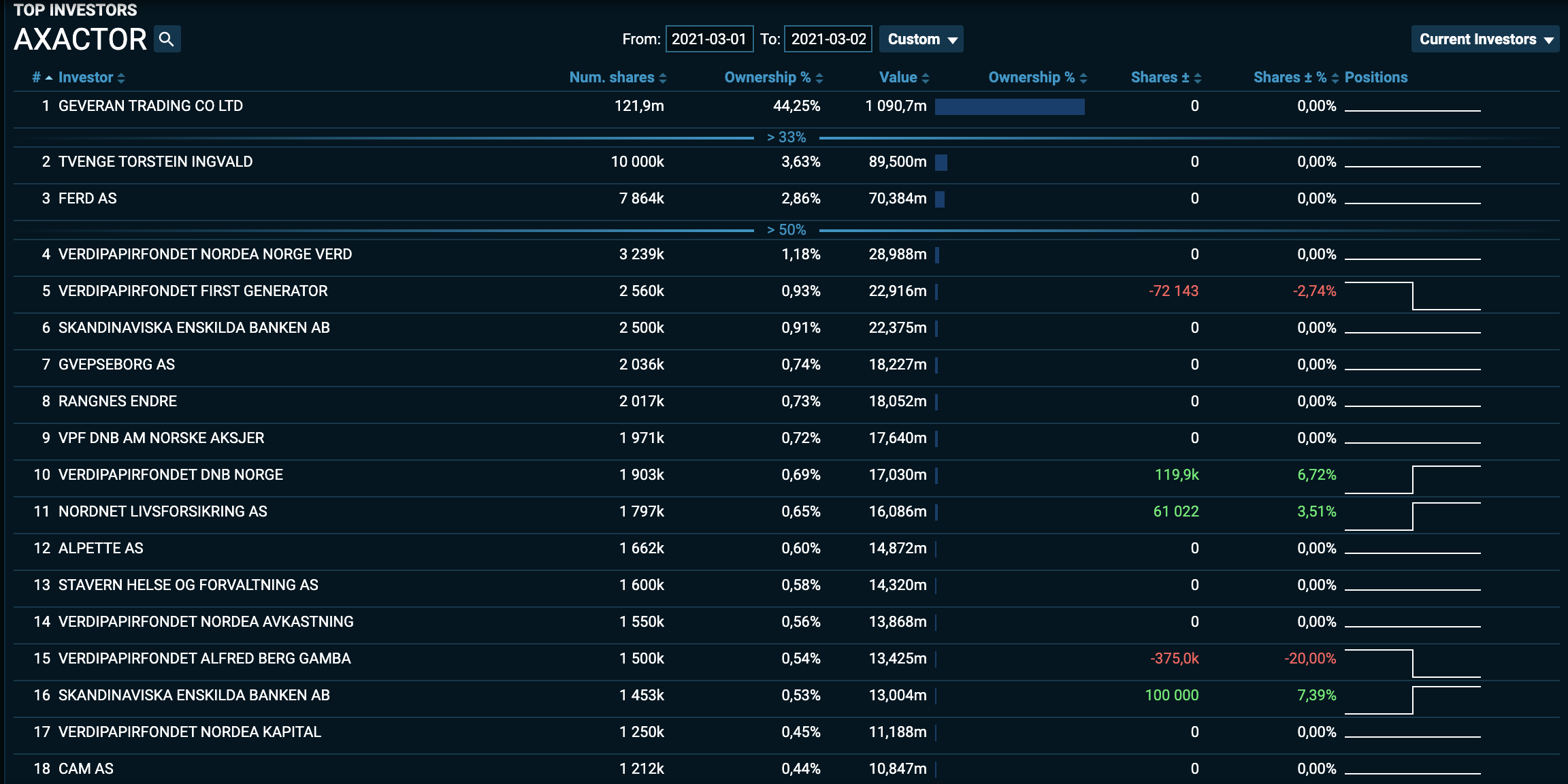Screen dimensions: 1568x784
Task: Sort by first Ownership % header
Action: 768,78
